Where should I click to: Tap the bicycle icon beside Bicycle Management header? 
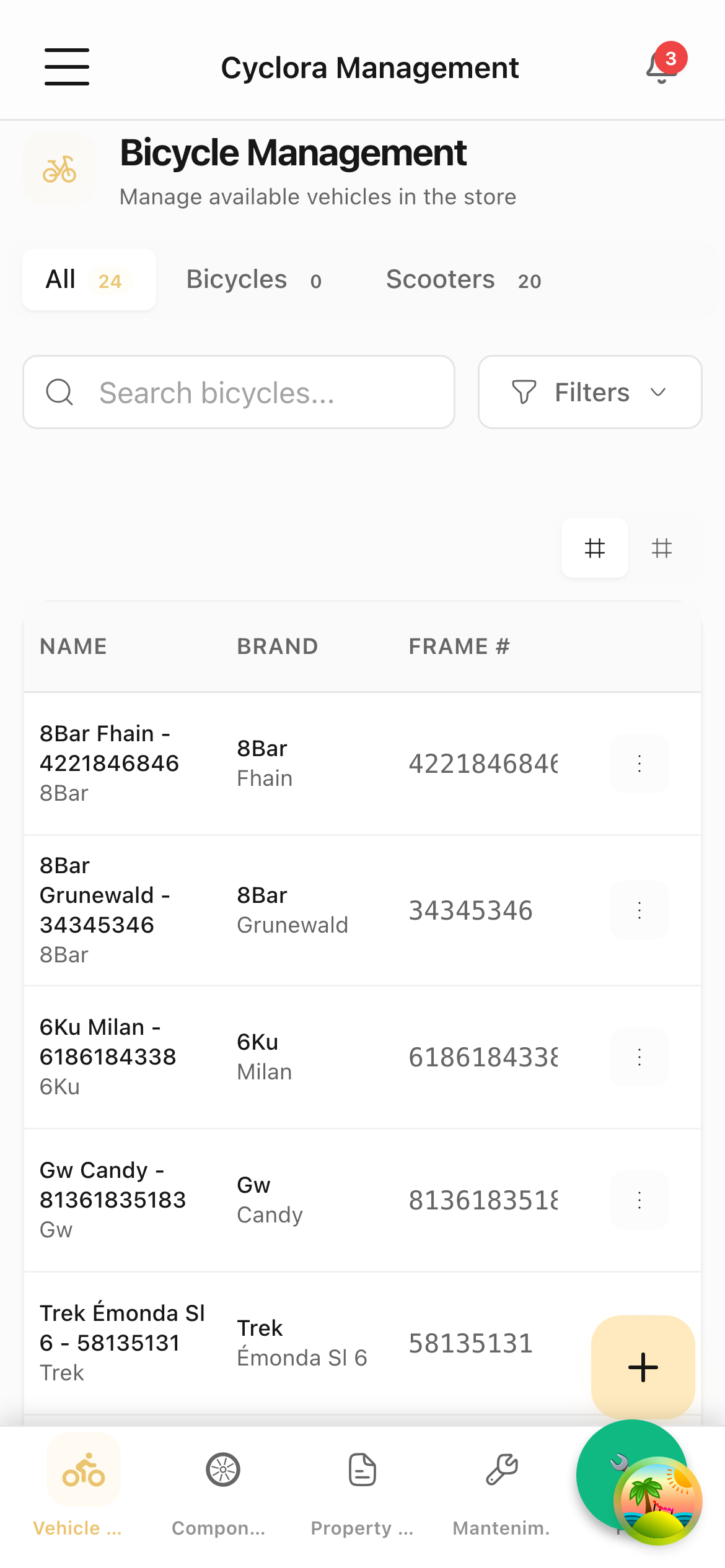coord(59,168)
